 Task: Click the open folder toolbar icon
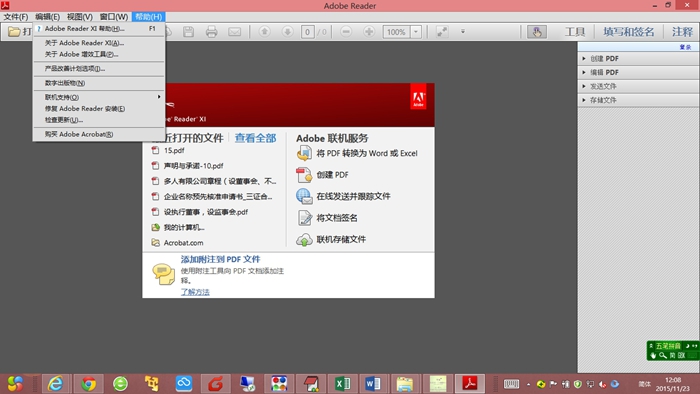tap(15, 32)
